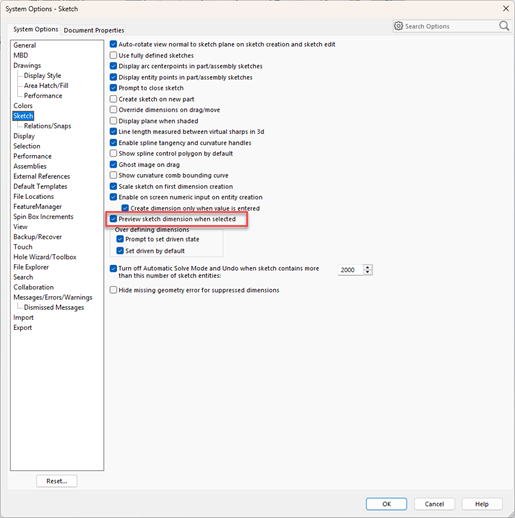Screen dimensions: 515x518
Task: Toggle Prompt to set driven state
Action: click(120, 239)
